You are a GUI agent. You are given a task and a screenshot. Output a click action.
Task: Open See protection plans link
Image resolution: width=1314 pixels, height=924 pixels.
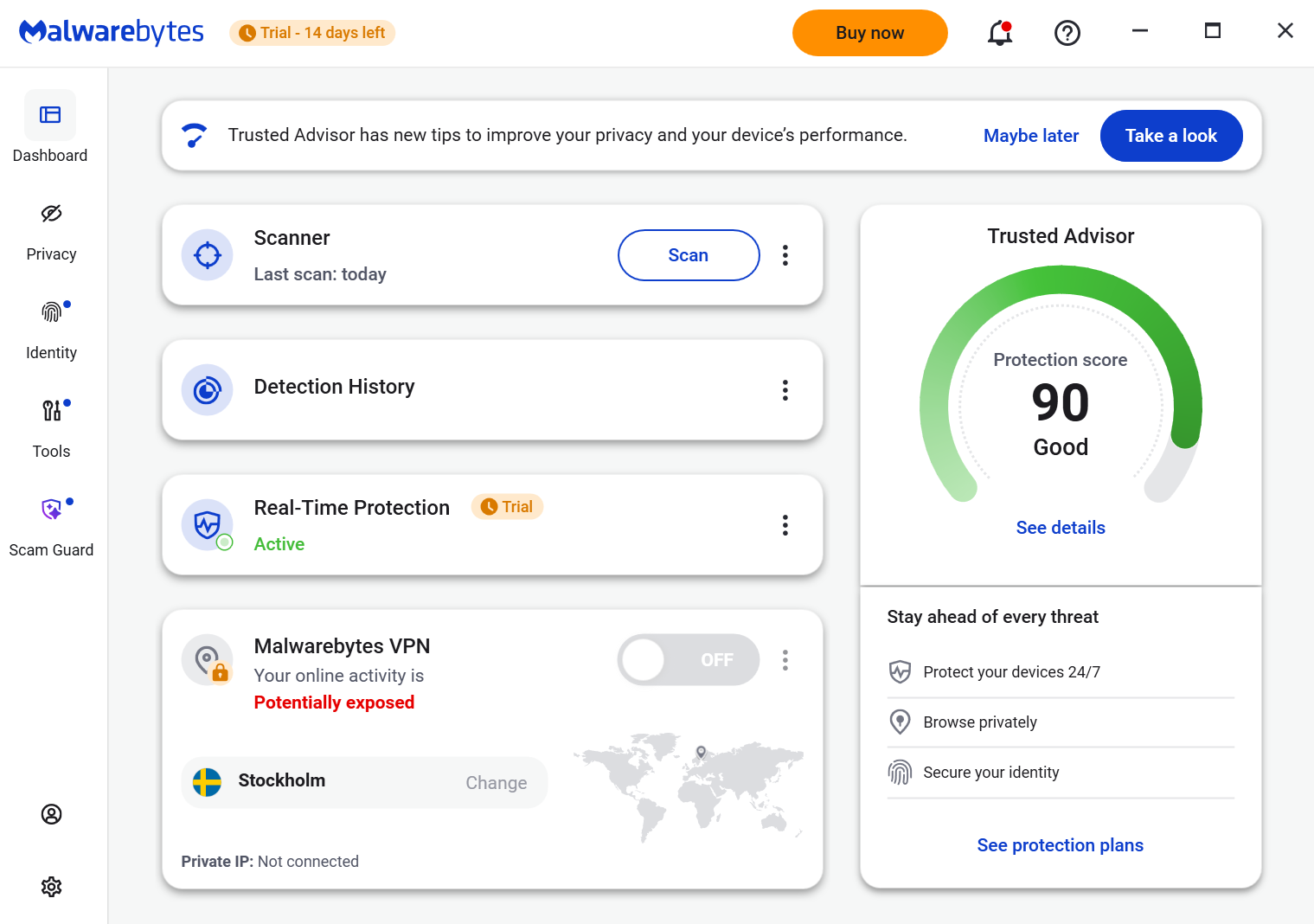1060,845
